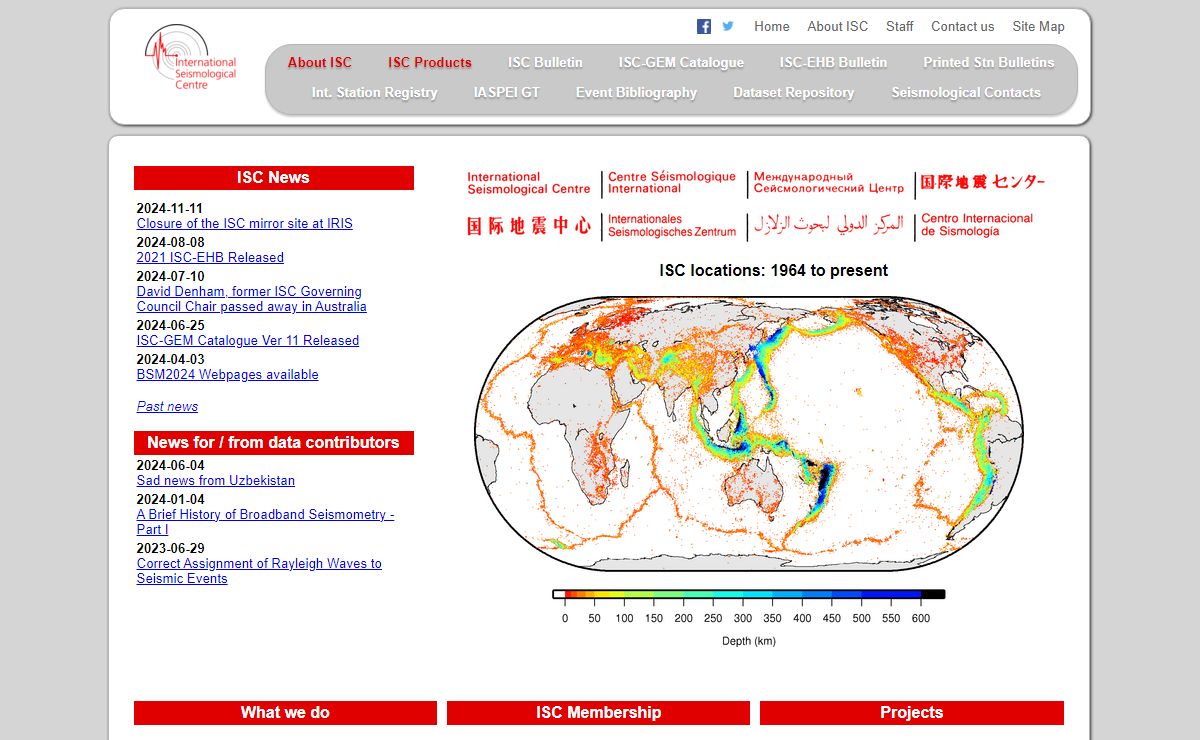The width and height of the screenshot is (1200, 740).
Task: Open Correct Assignment of Rayleigh Waves link
Action: (x=259, y=571)
